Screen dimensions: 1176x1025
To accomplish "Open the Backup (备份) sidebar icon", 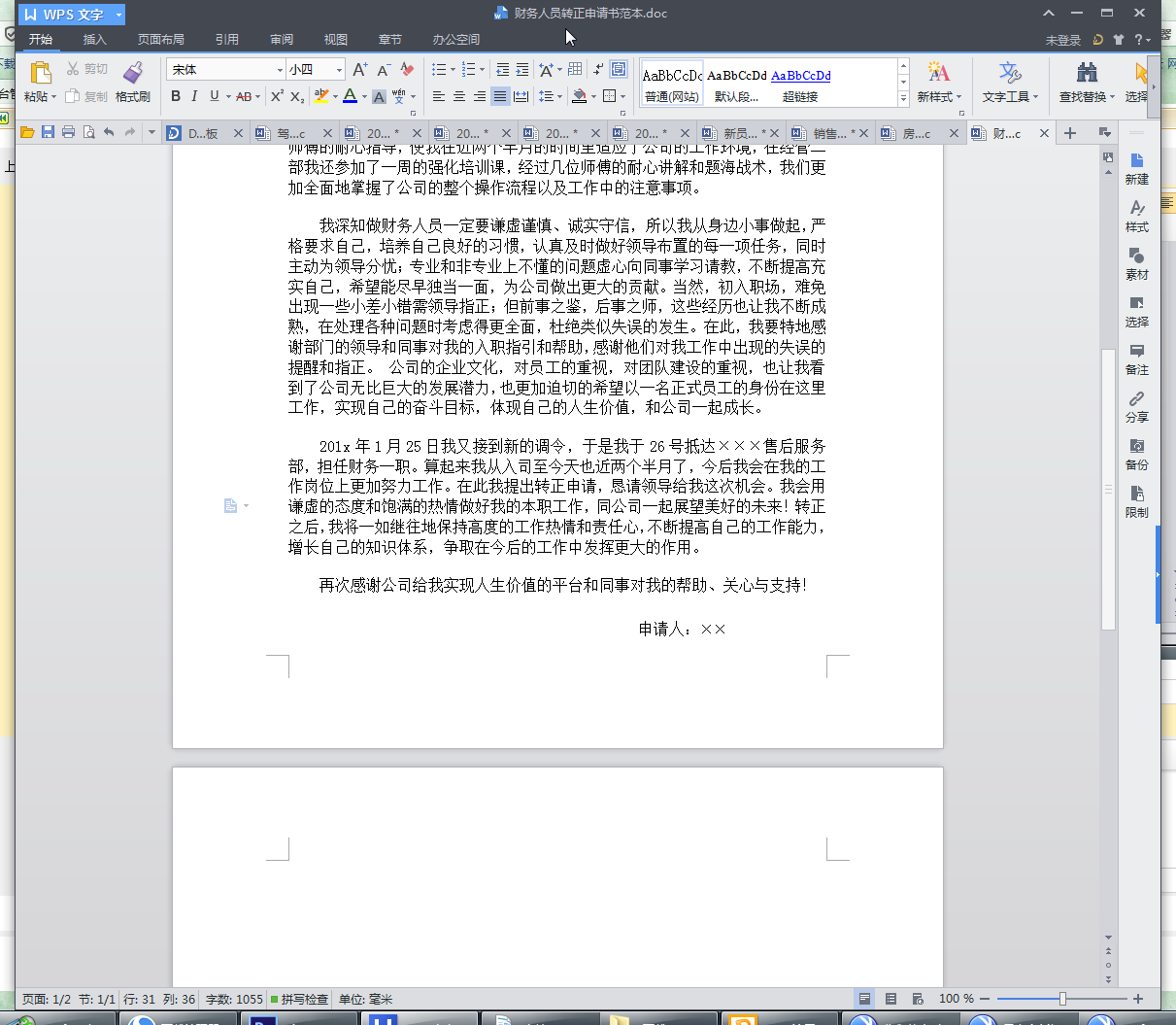I will coord(1136,447).
